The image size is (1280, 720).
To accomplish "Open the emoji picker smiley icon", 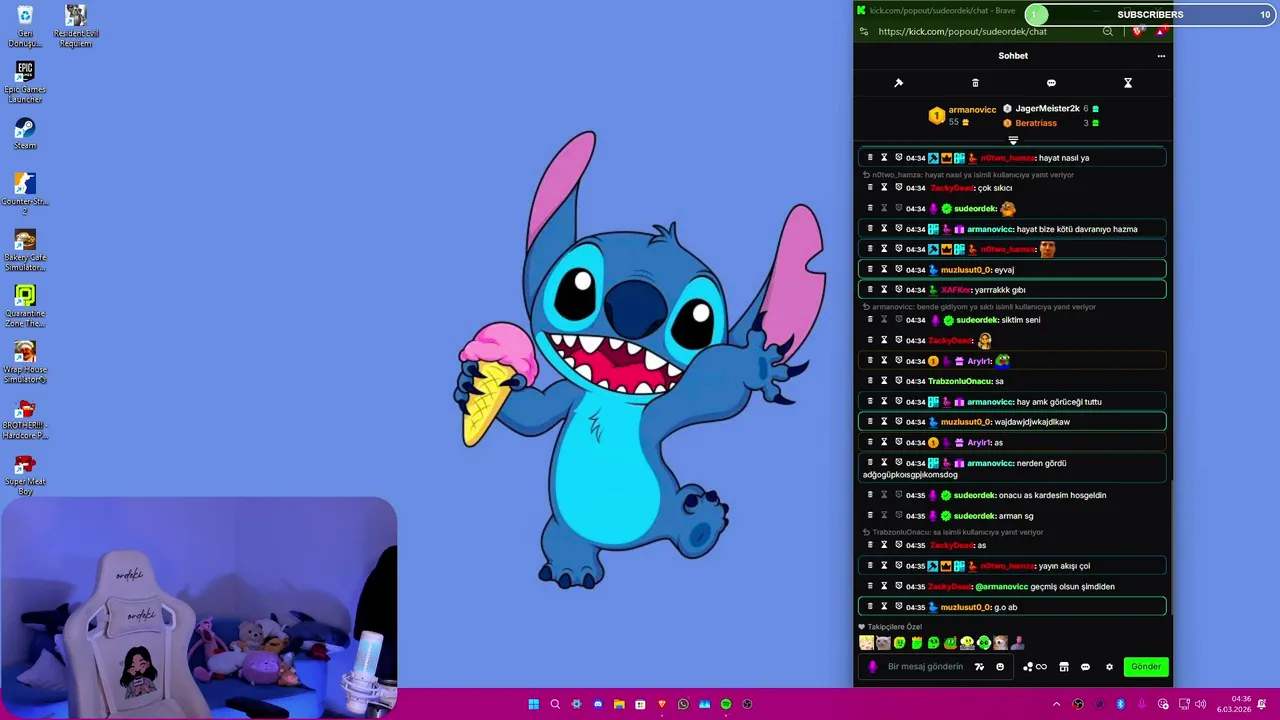I will pos(1000,667).
